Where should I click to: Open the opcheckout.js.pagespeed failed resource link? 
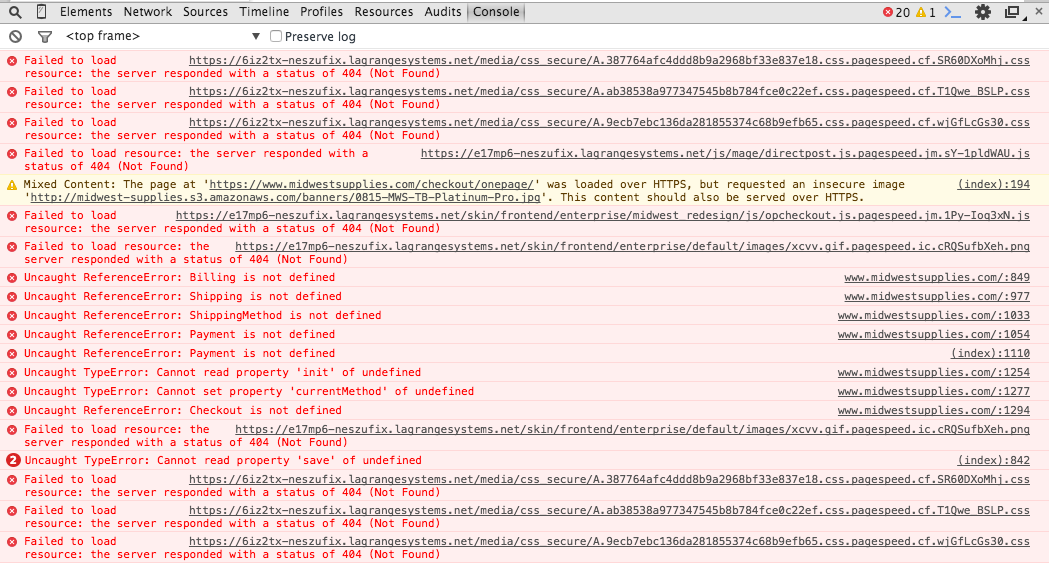pos(603,215)
